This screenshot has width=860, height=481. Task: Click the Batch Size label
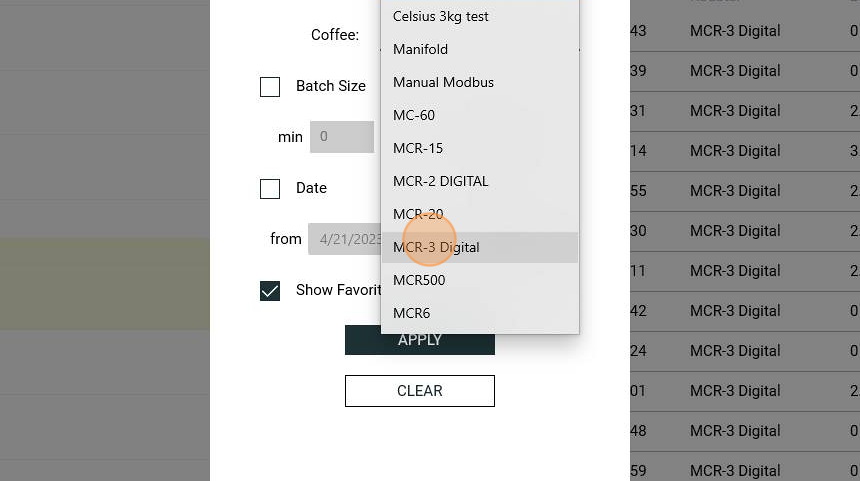pyautogui.click(x=331, y=86)
